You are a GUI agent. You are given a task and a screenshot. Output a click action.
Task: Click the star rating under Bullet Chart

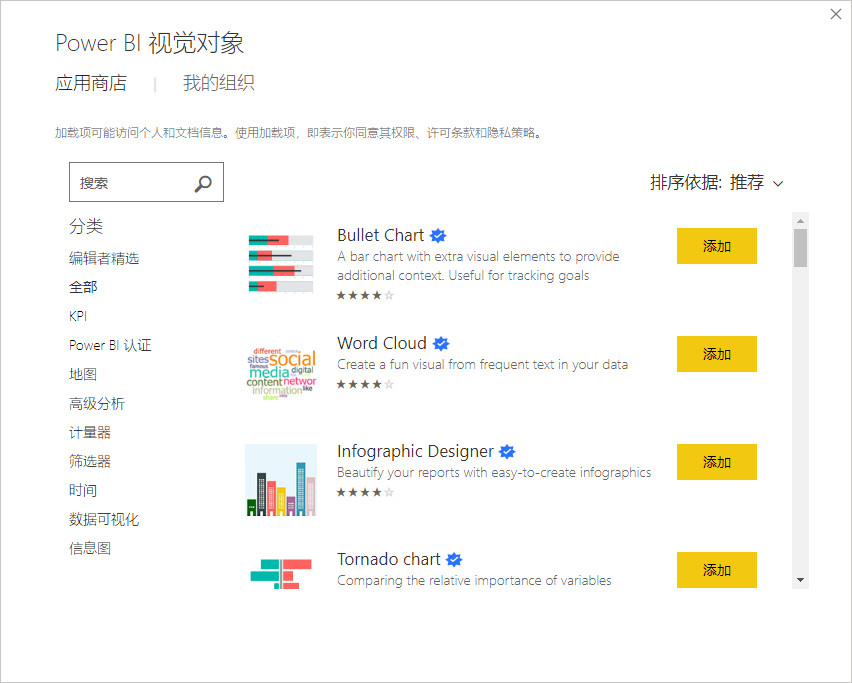click(x=363, y=296)
